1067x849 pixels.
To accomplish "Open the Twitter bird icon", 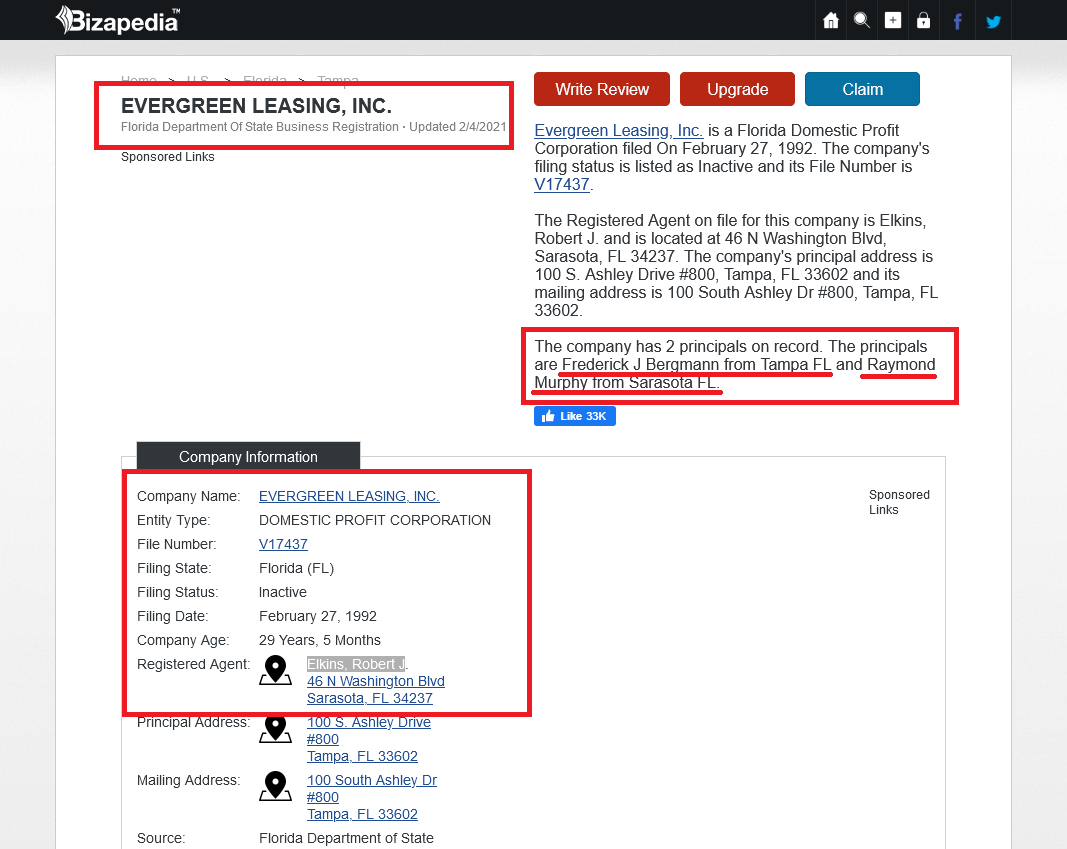I will 994,22.
